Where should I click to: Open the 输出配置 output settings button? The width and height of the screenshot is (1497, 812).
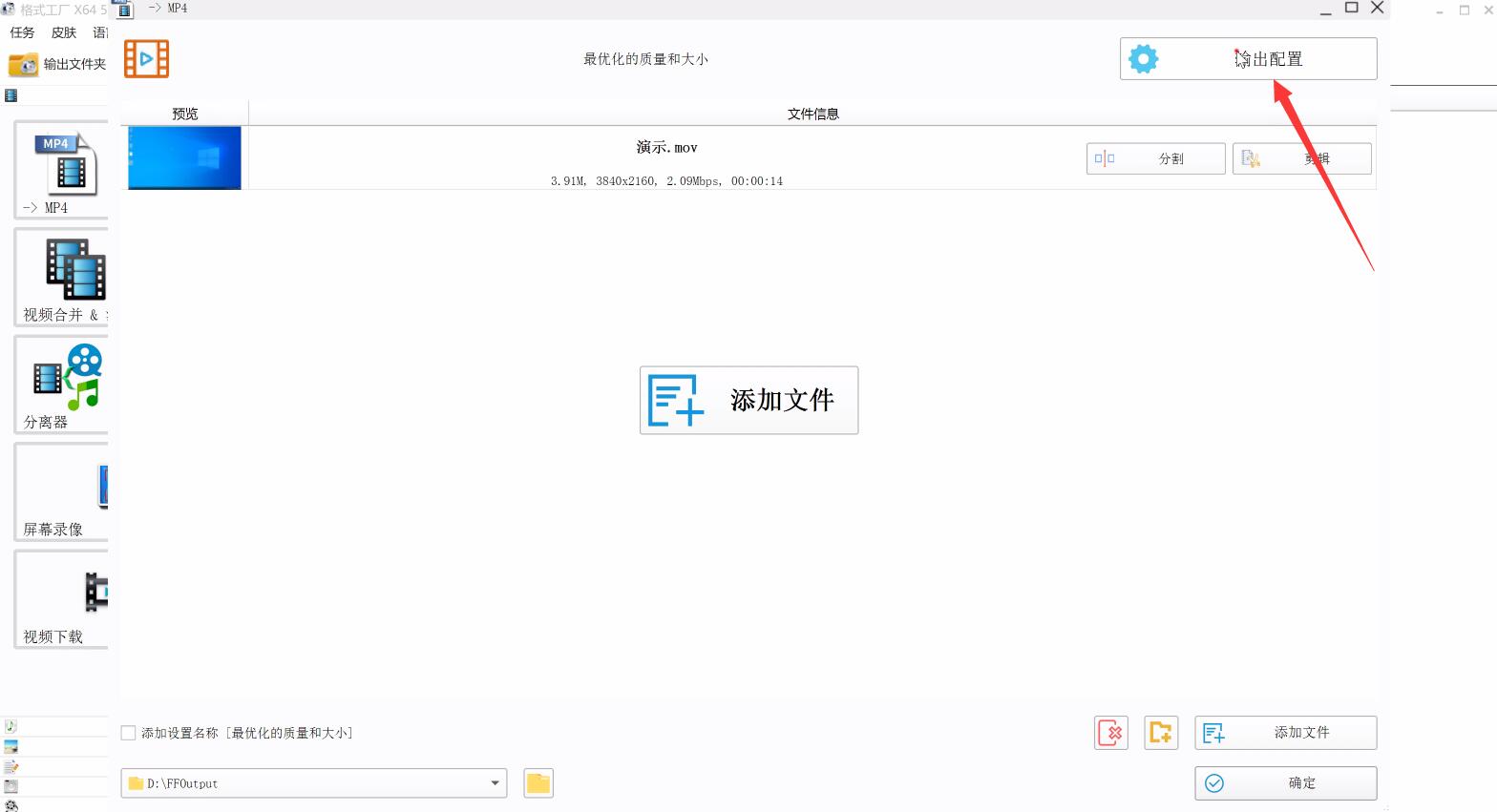pos(1248,59)
